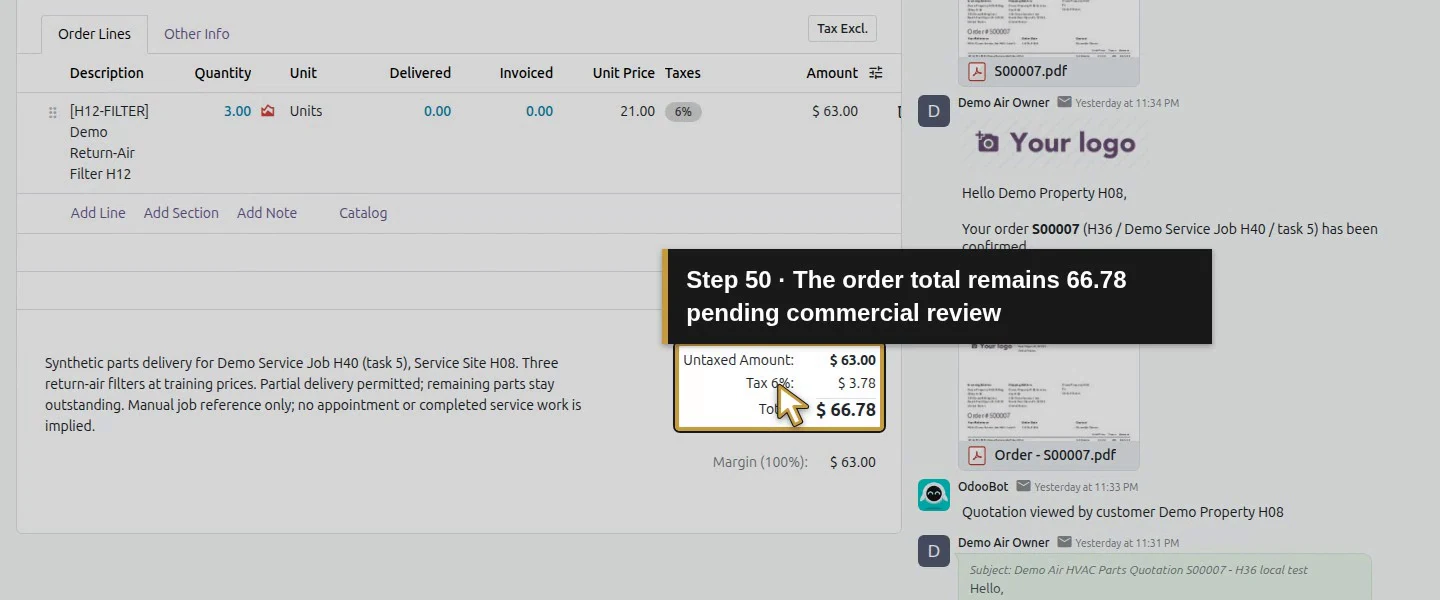Click the terms text about synthetic parts delivery
Screen dimensions: 1440x600
pos(313,394)
